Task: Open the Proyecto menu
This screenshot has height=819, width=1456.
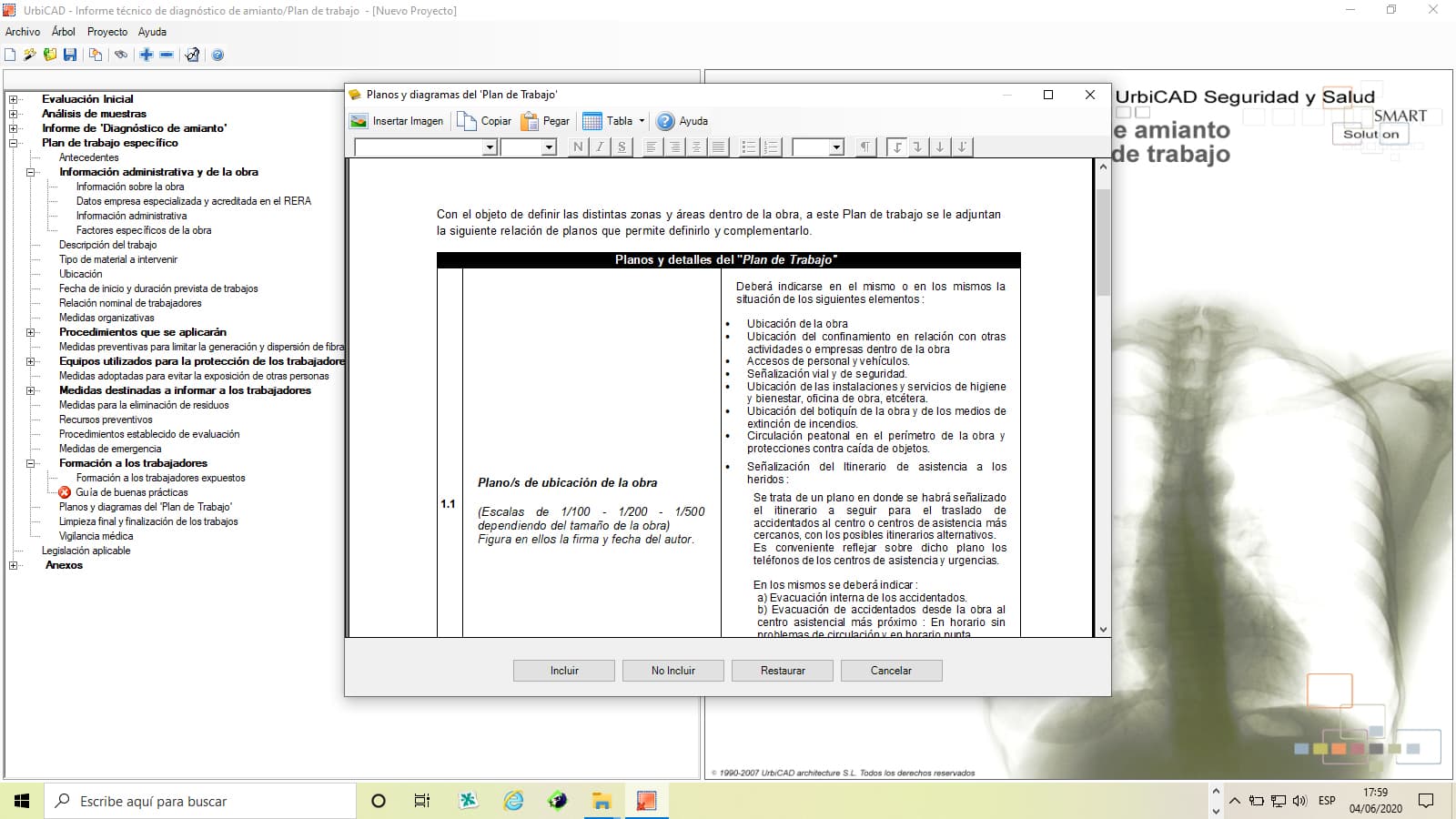Action: coord(107,32)
